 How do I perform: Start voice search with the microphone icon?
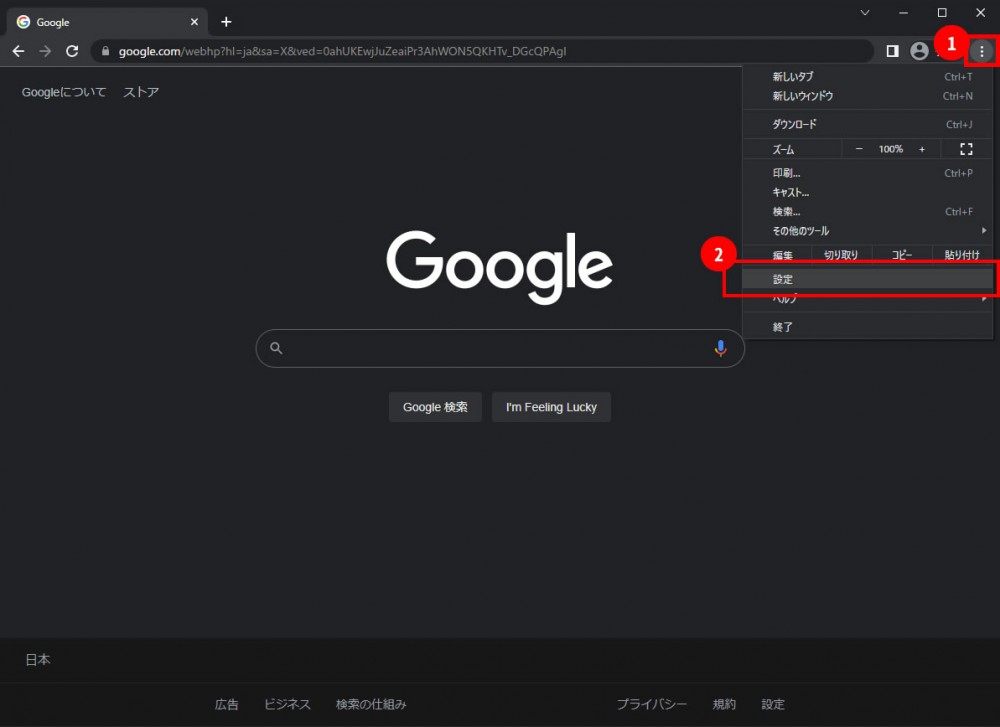point(720,348)
